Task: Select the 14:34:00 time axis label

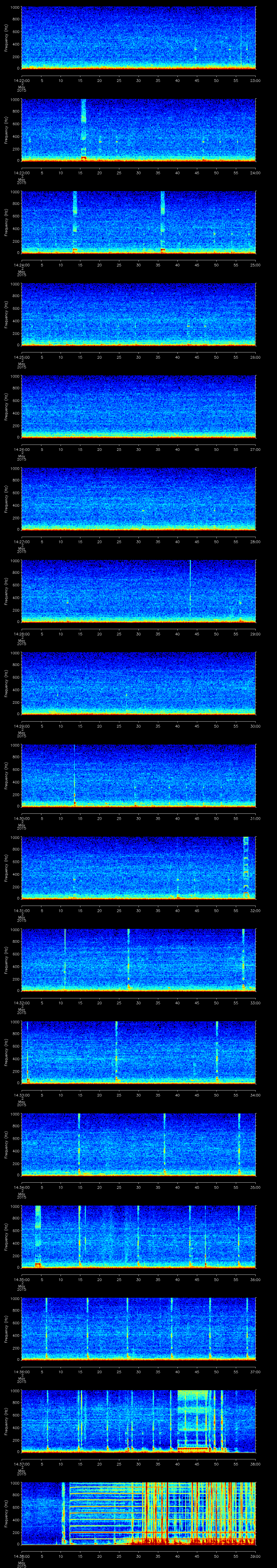Action: tap(21, 1187)
